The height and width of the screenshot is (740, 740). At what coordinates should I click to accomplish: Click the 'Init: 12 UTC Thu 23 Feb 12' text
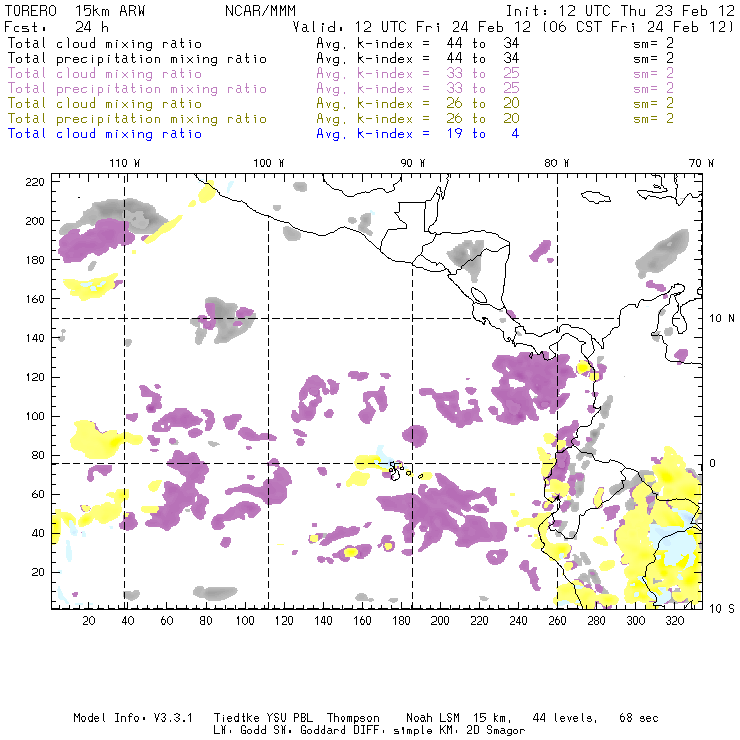point(620,11)
